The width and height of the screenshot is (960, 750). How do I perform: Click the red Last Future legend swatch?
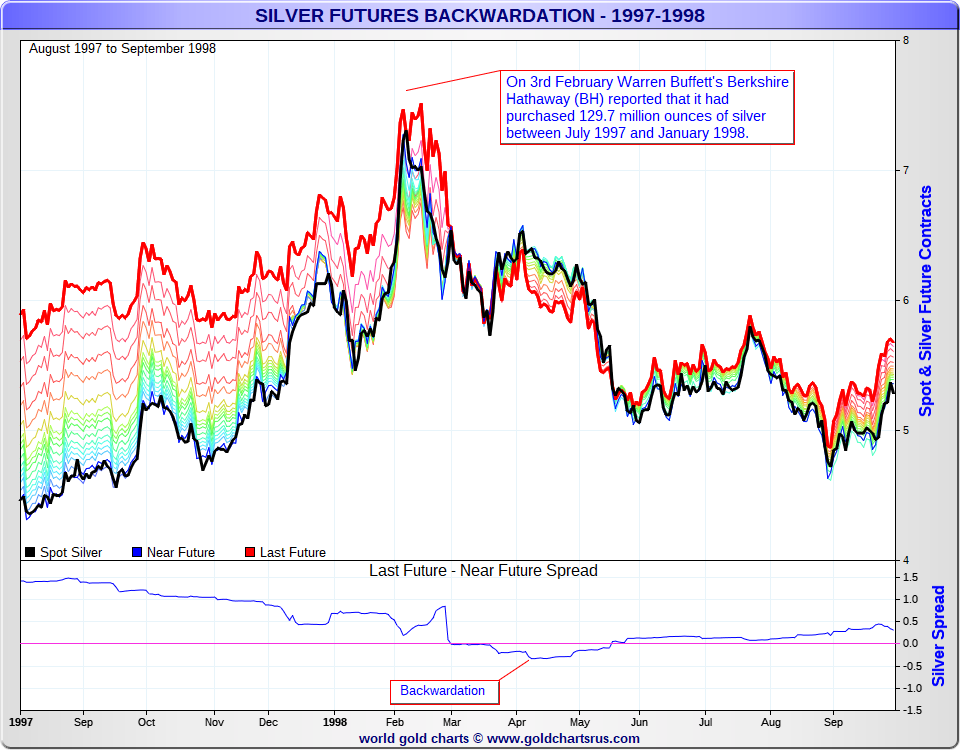(x=249, y=552)
